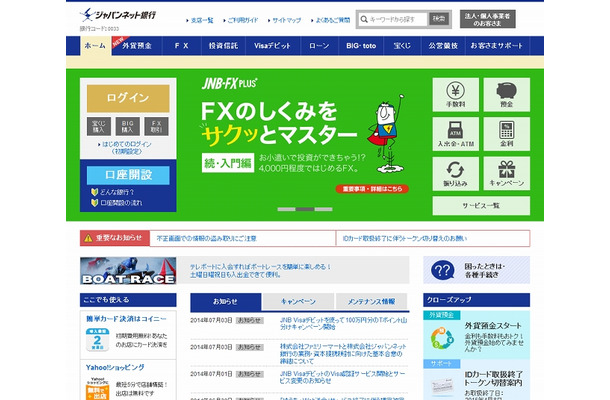Open 不正画面での情報の盗み取り notice link

pyautogui.click(x=207, y=238)
